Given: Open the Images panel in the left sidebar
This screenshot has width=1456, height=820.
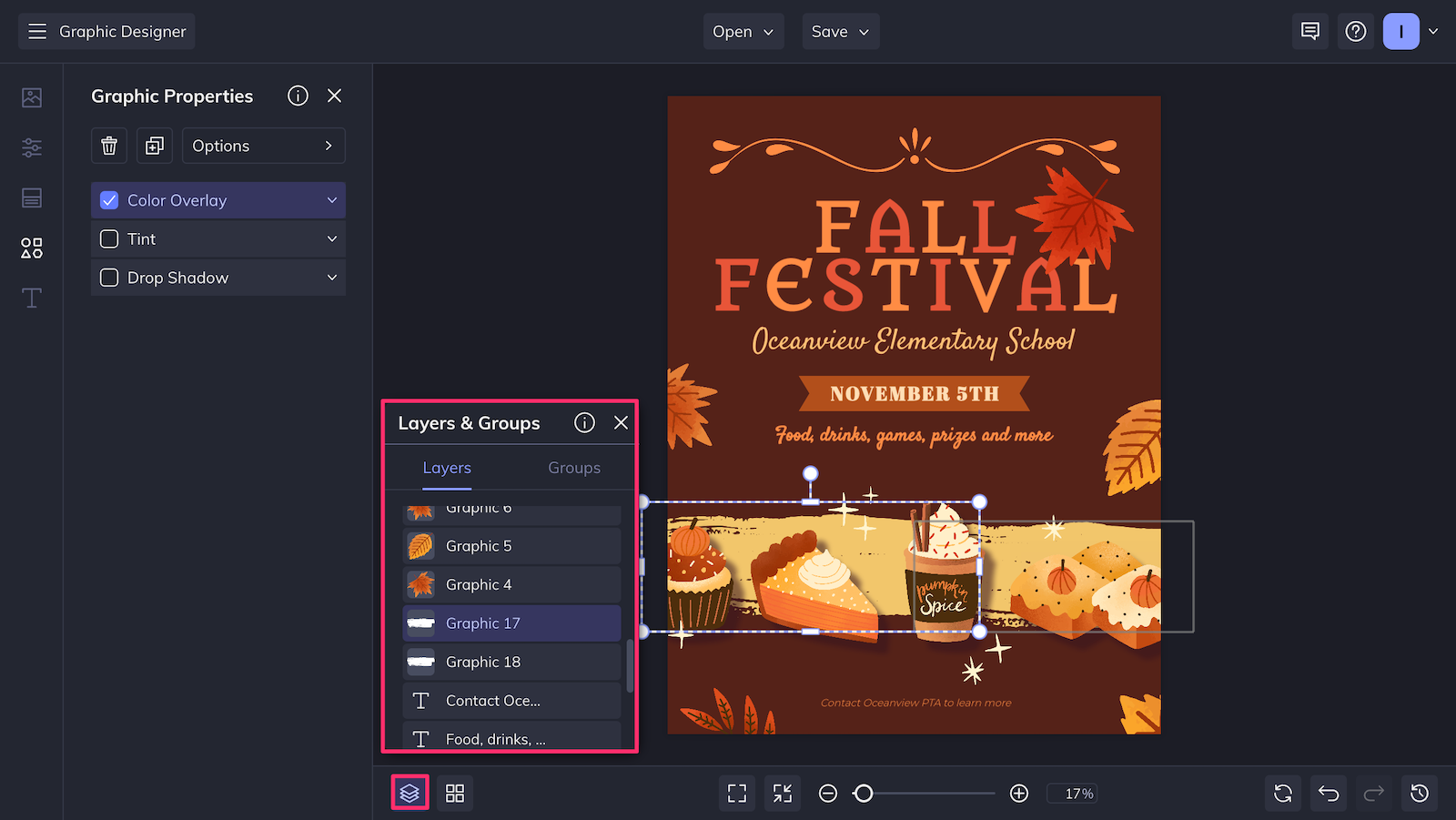Looking at the screenshot, I should point(31,96).
